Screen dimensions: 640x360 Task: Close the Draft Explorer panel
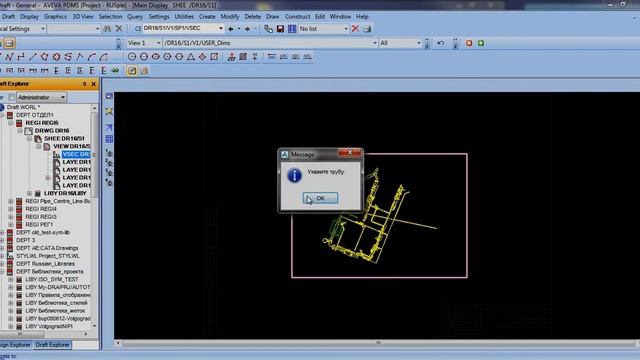click(93, 84)
